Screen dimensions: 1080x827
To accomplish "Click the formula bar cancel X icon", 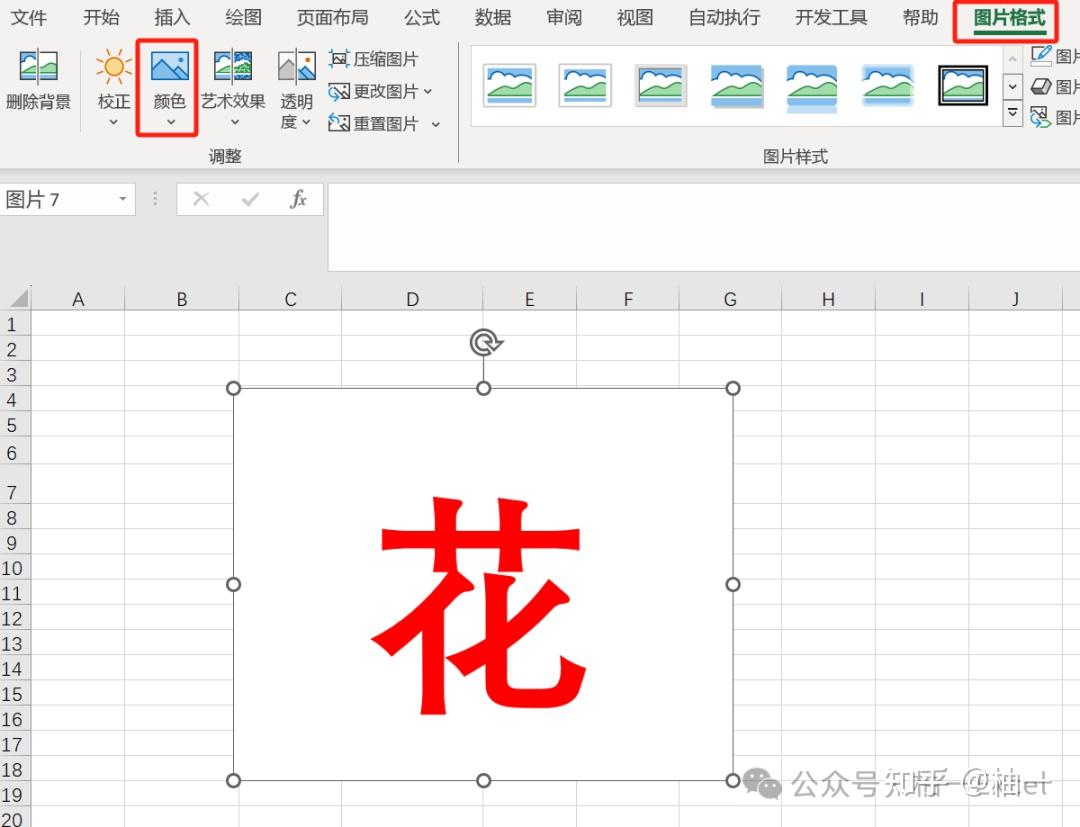I will [201, 199].
